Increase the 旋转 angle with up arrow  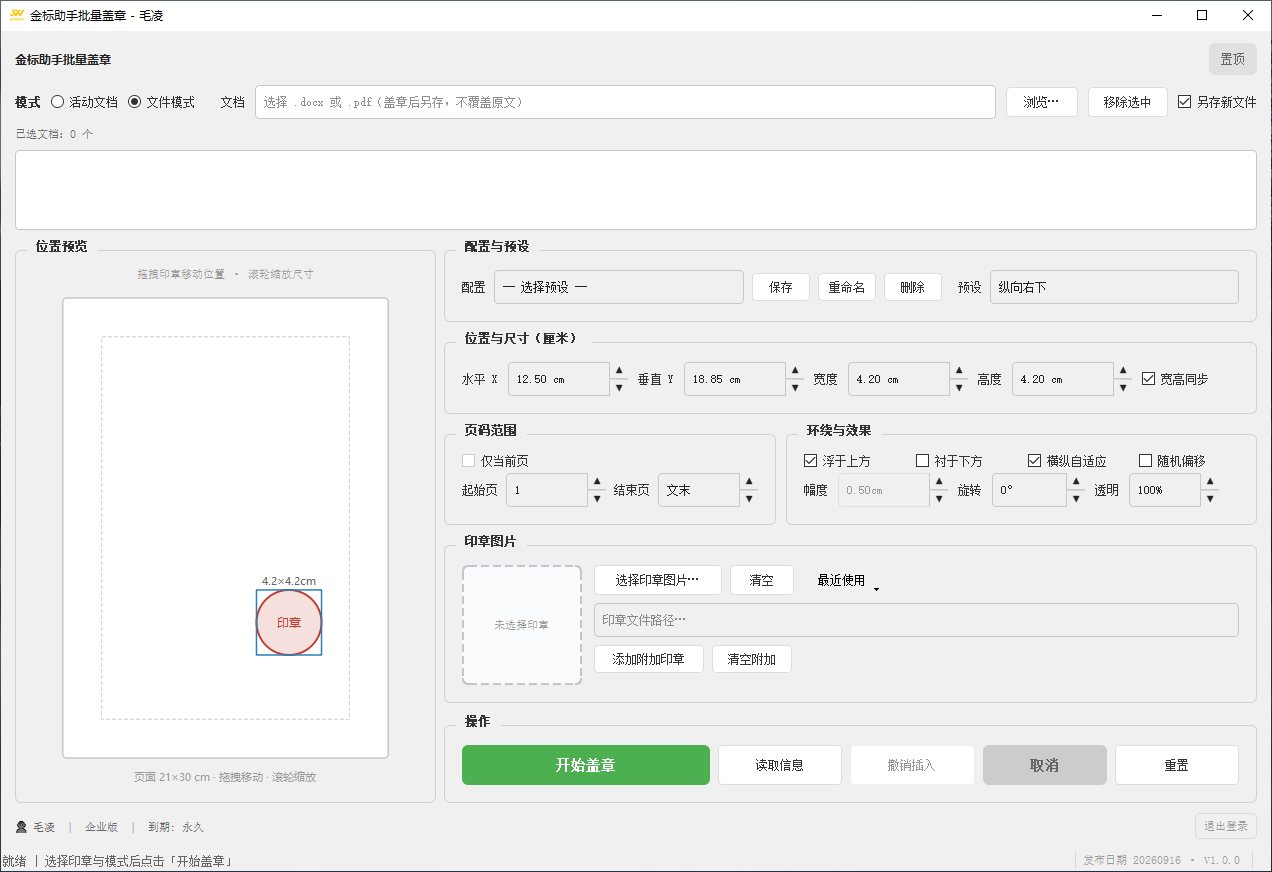[x=1076, y=483]
